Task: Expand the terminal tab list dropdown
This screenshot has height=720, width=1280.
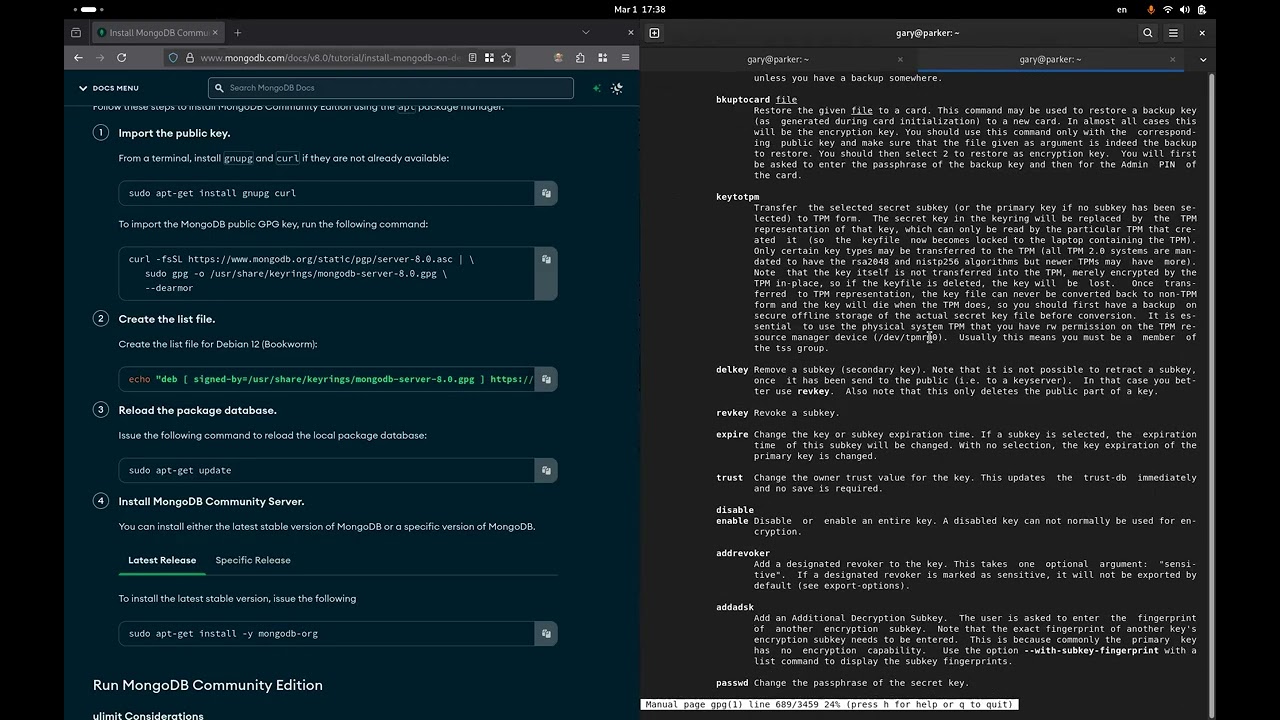Action: [1203, 59]
